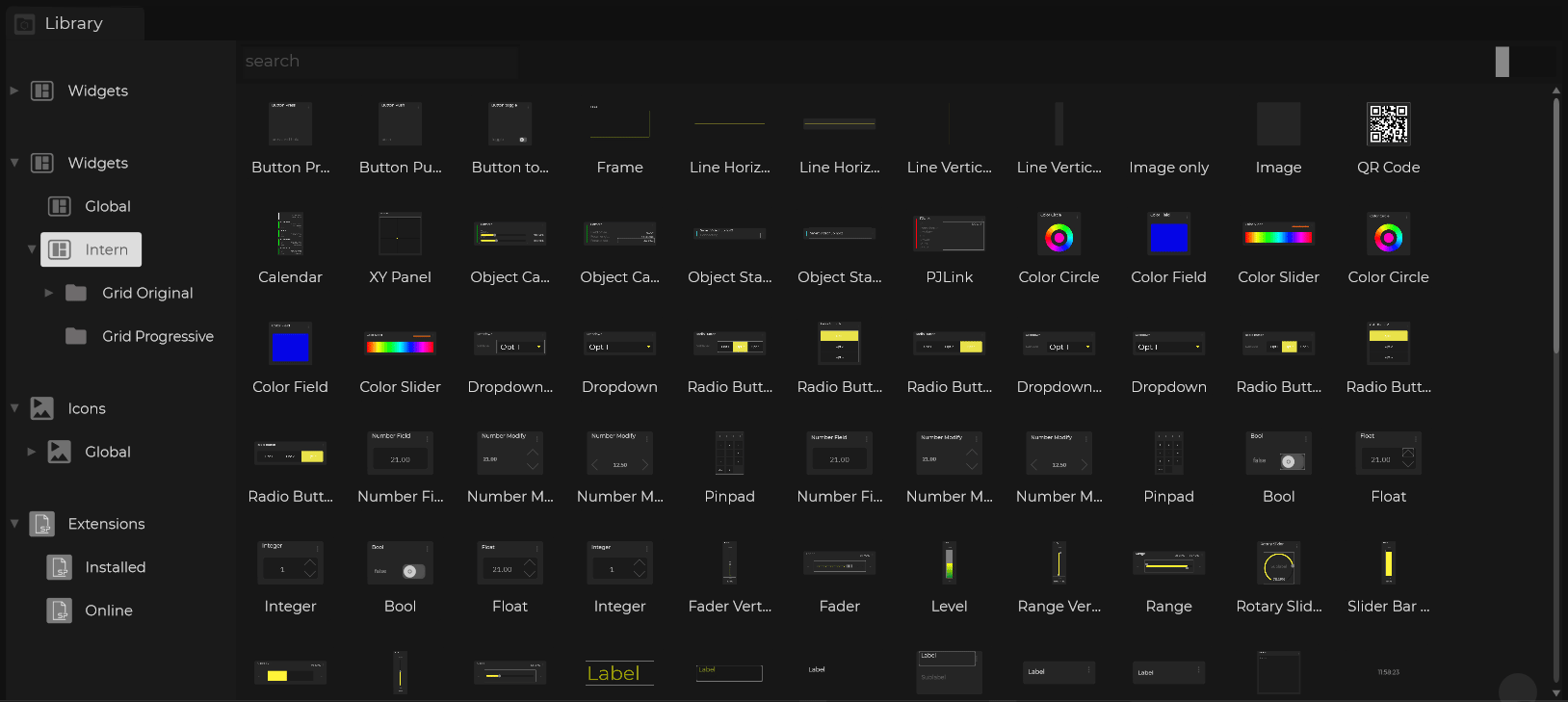The width and height of the screenshot is (1568, 702).
Task: Collapse the Extensions tree section
Action: tap(14, 524)
